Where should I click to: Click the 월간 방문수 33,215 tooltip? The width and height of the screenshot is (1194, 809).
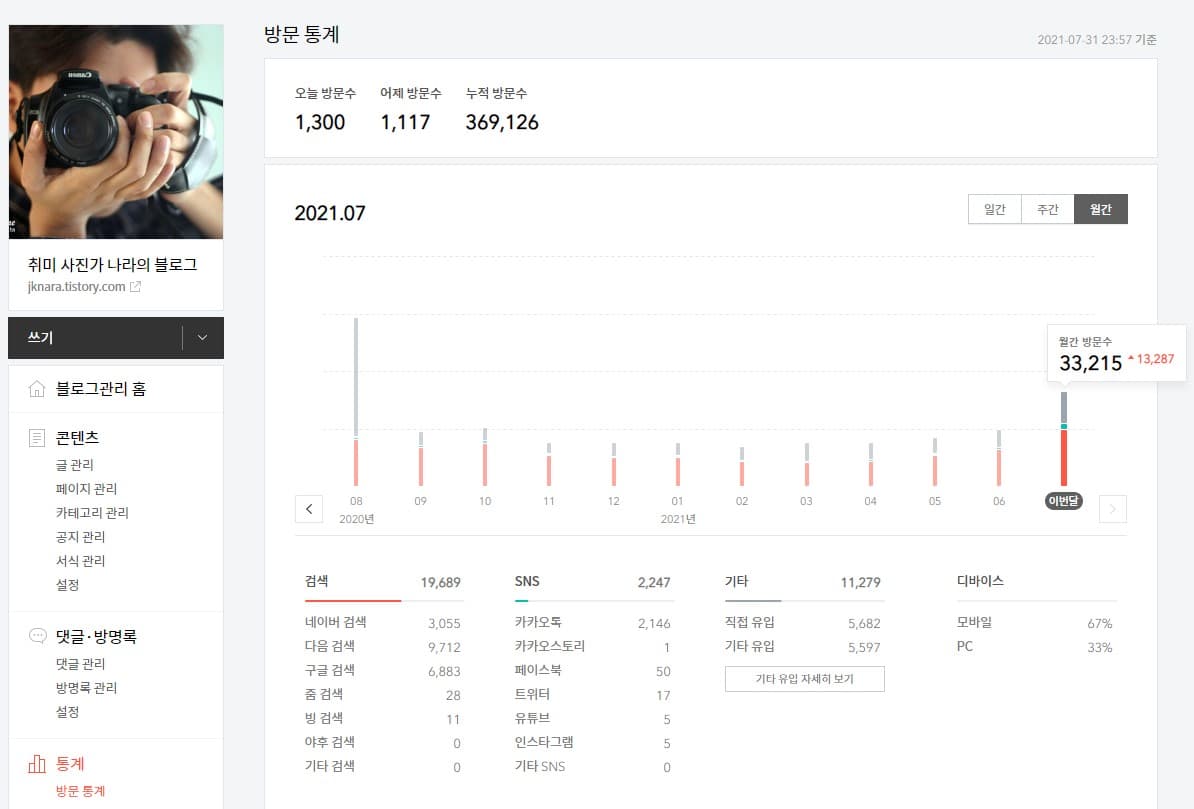(x=1116, y=353)
